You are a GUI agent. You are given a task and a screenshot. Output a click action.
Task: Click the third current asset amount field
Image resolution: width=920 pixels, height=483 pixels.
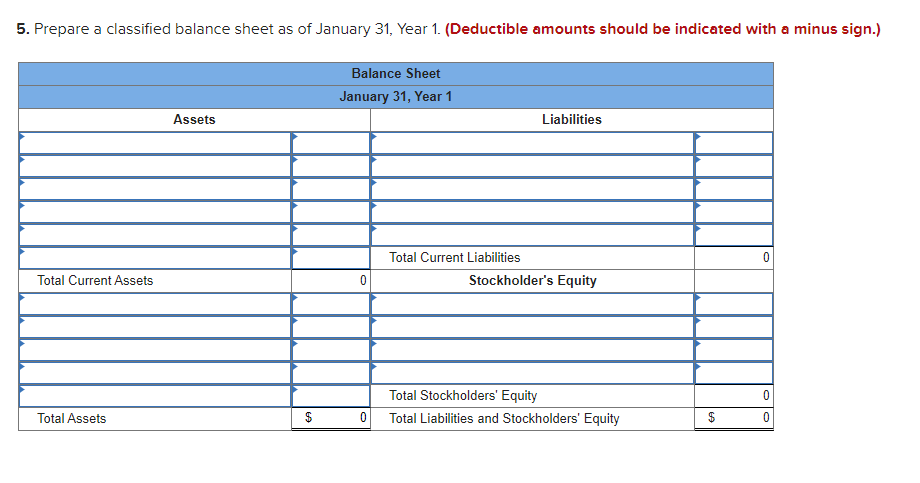click(x=331, y=189)
